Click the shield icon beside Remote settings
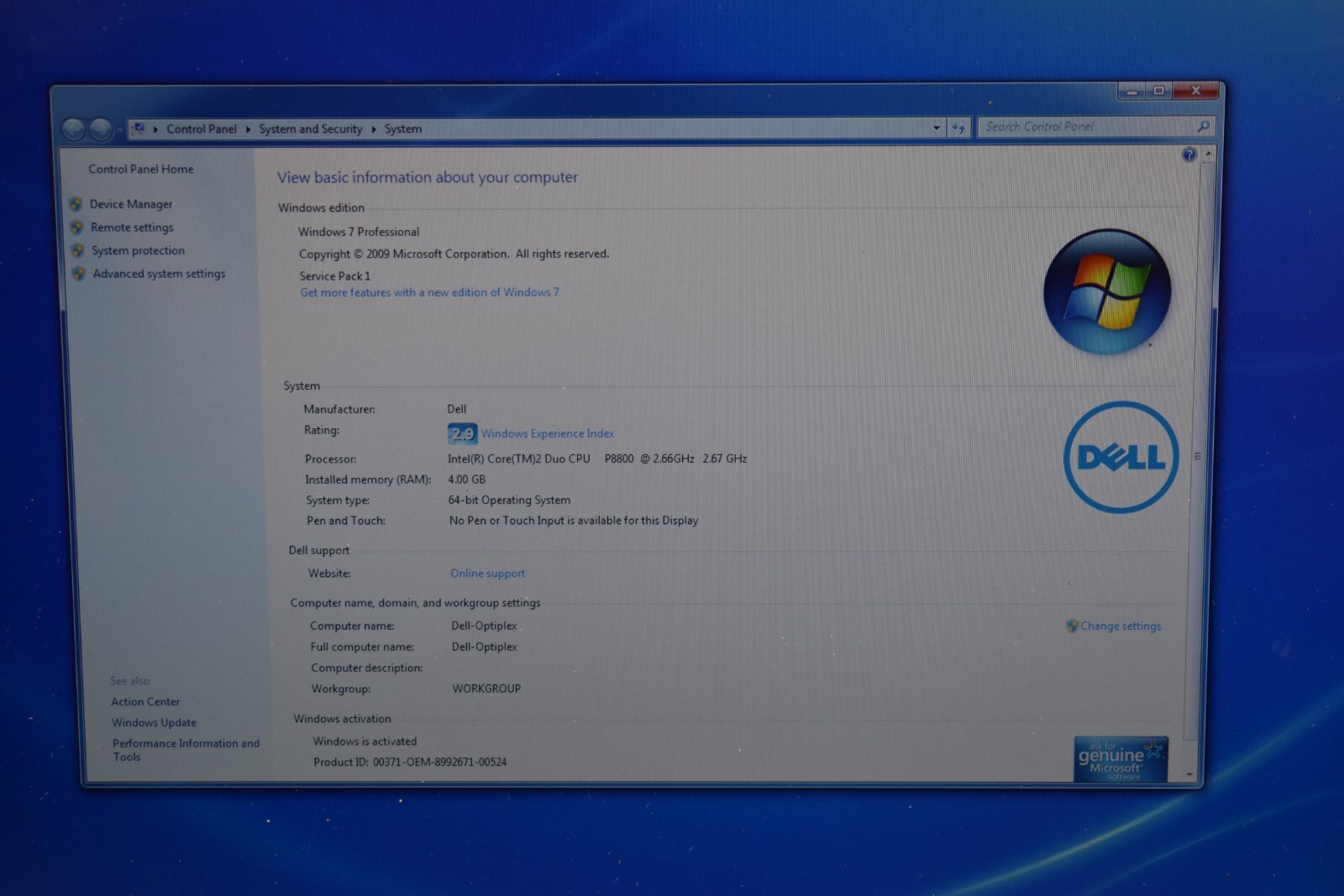The image size is (1344, 896). 76,228
